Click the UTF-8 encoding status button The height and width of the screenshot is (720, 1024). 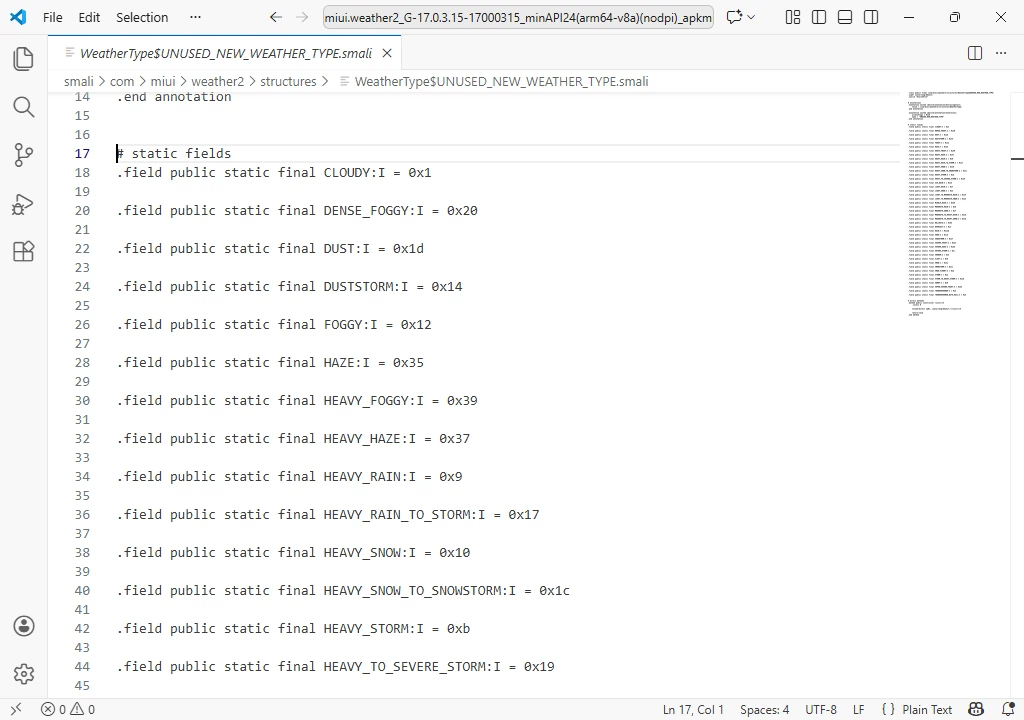(821, 709)
